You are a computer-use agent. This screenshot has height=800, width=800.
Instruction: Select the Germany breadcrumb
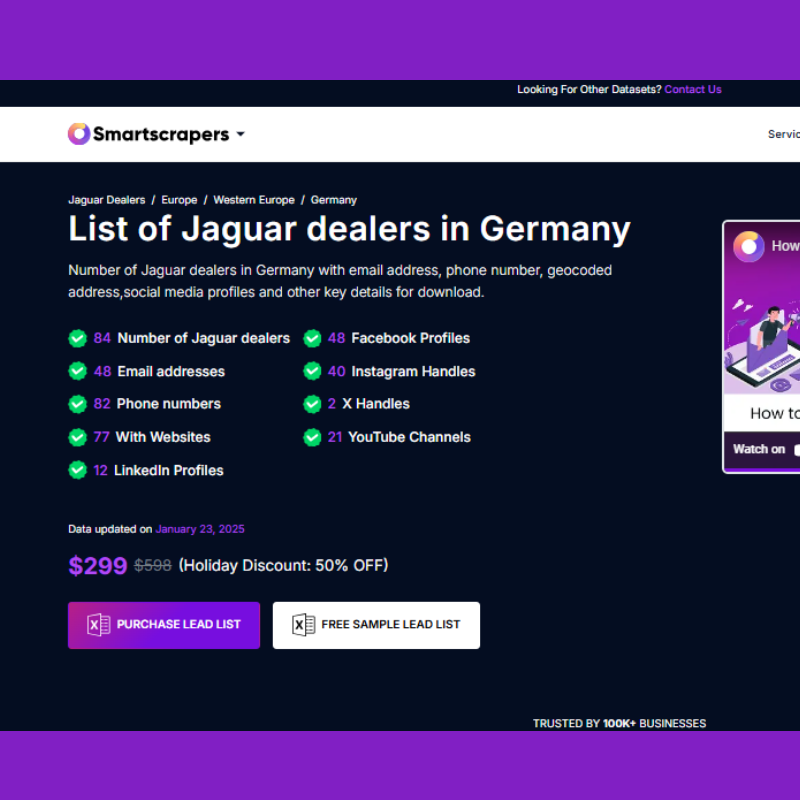(334, 200)
